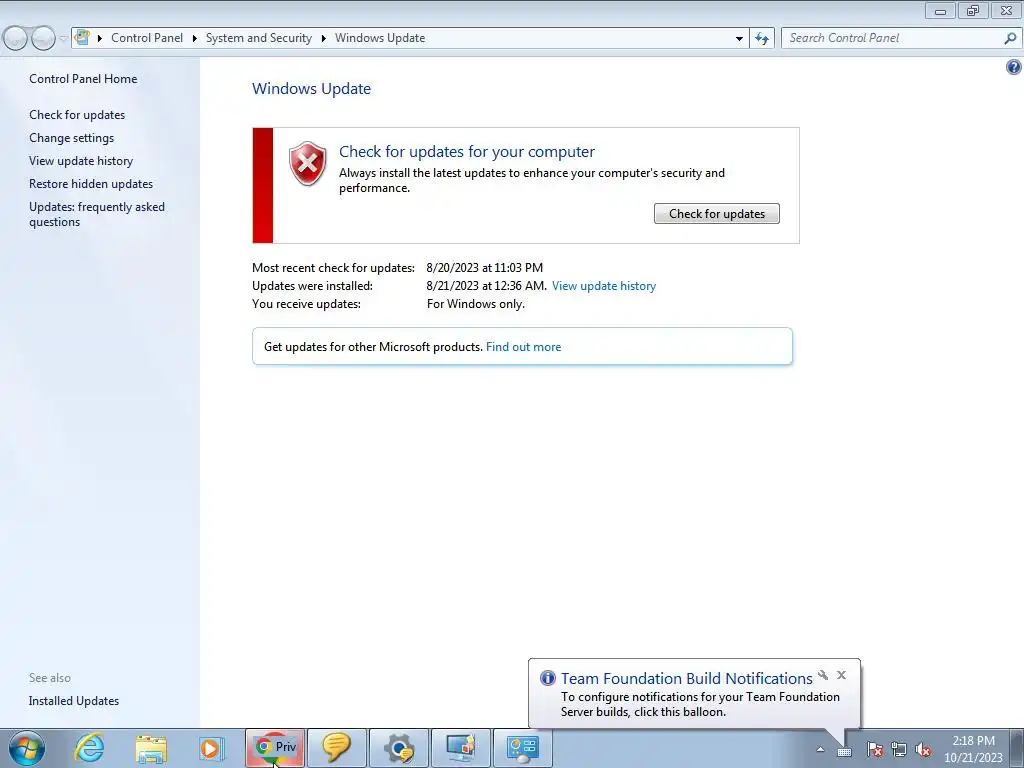1024x768 pixels.
Task: Open Updates: frequently asked questions
Action: coord(97,214)
